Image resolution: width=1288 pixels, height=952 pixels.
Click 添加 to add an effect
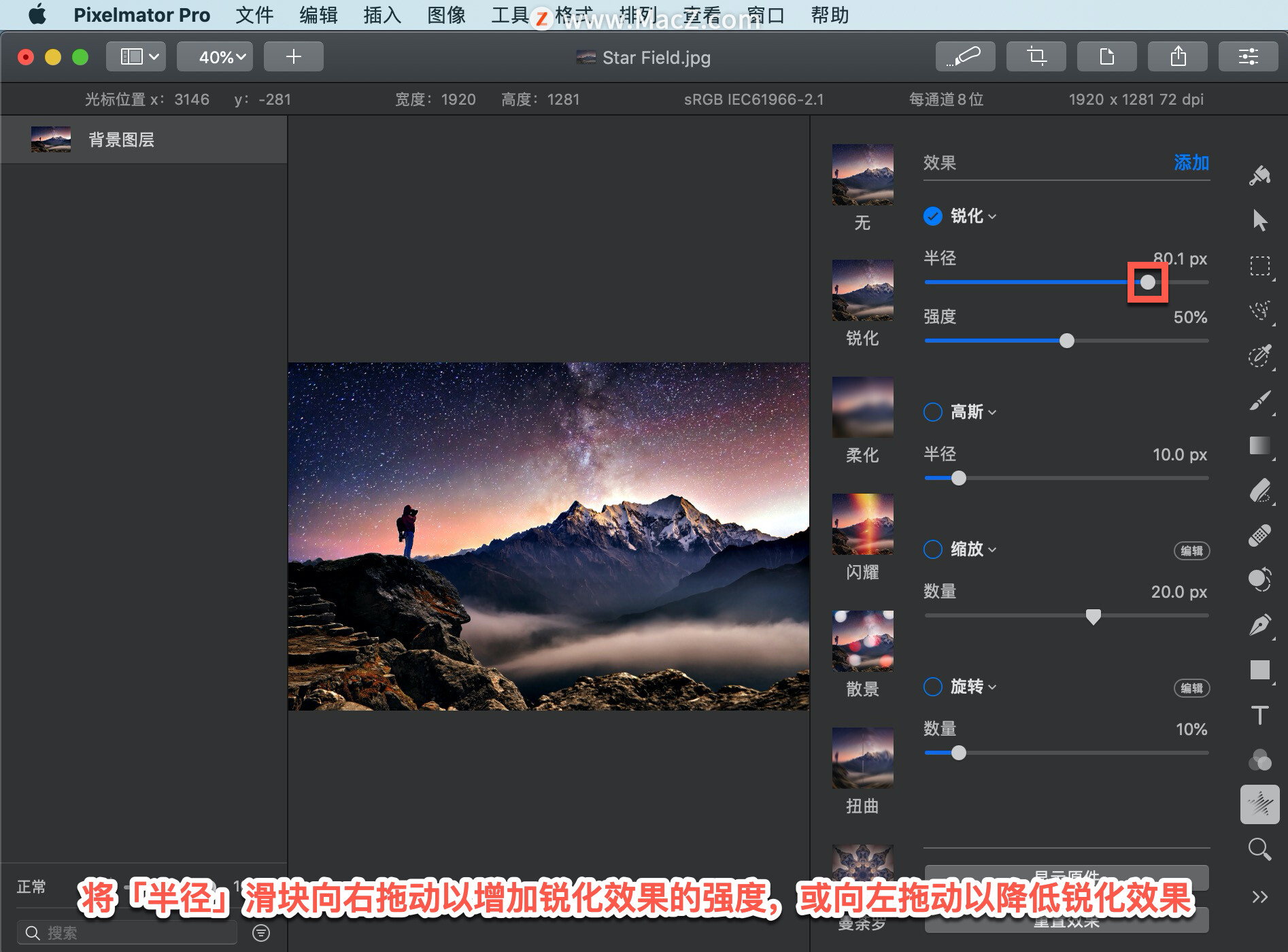point(1191,163)
